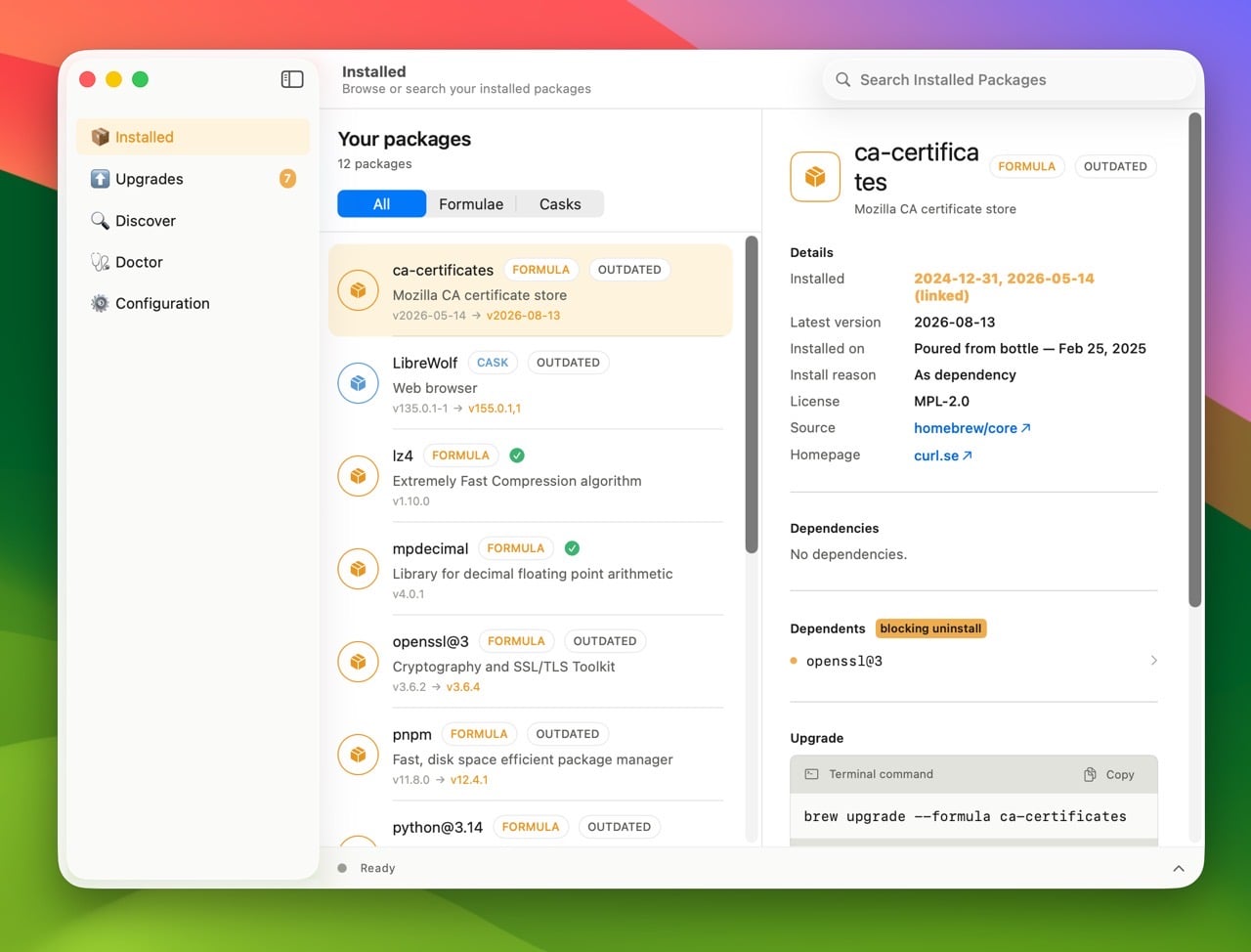Go to the Discover section
The height and width of the screenshot is (952, 1251).
pos(193,221)
